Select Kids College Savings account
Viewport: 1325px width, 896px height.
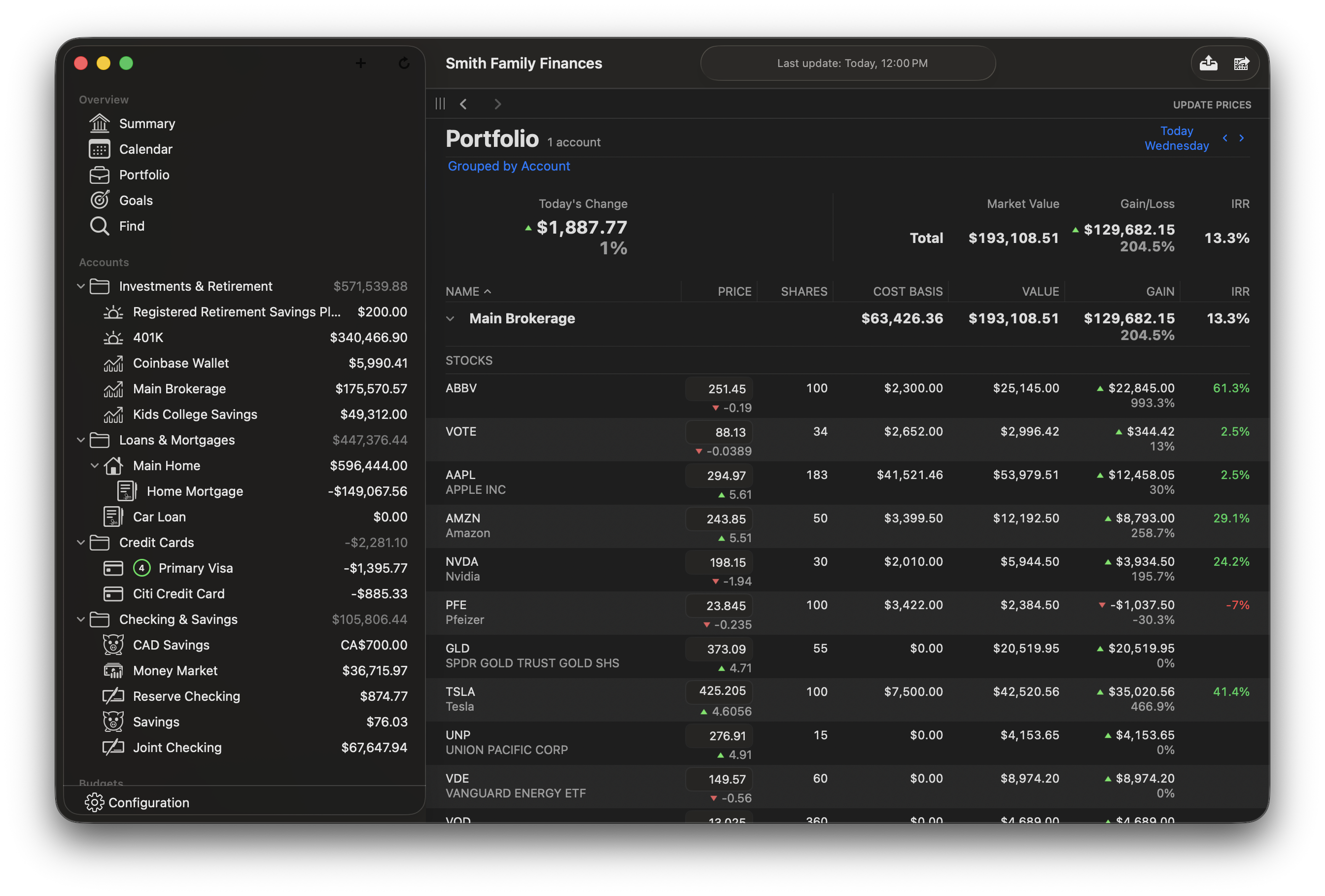pyautogui.click(x=244, y=414)
